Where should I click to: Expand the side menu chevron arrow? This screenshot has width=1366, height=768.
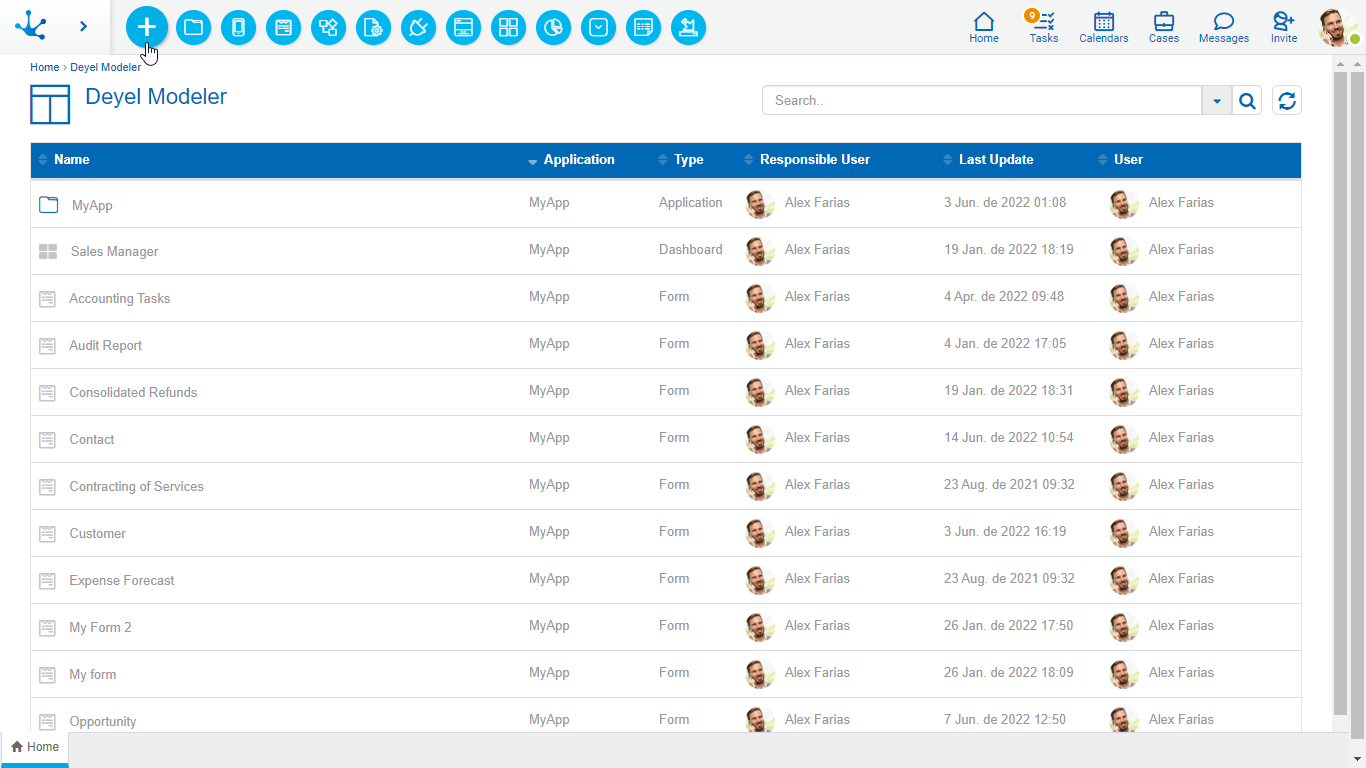tap(83, 27)
